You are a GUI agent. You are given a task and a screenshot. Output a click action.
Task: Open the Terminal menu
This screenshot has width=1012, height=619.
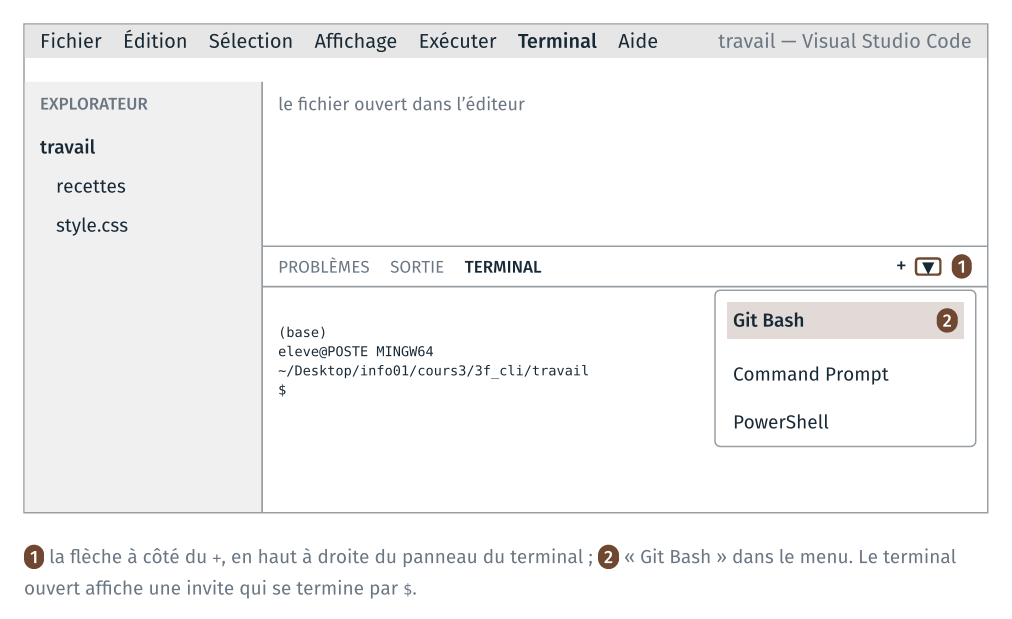click(557, 41)
